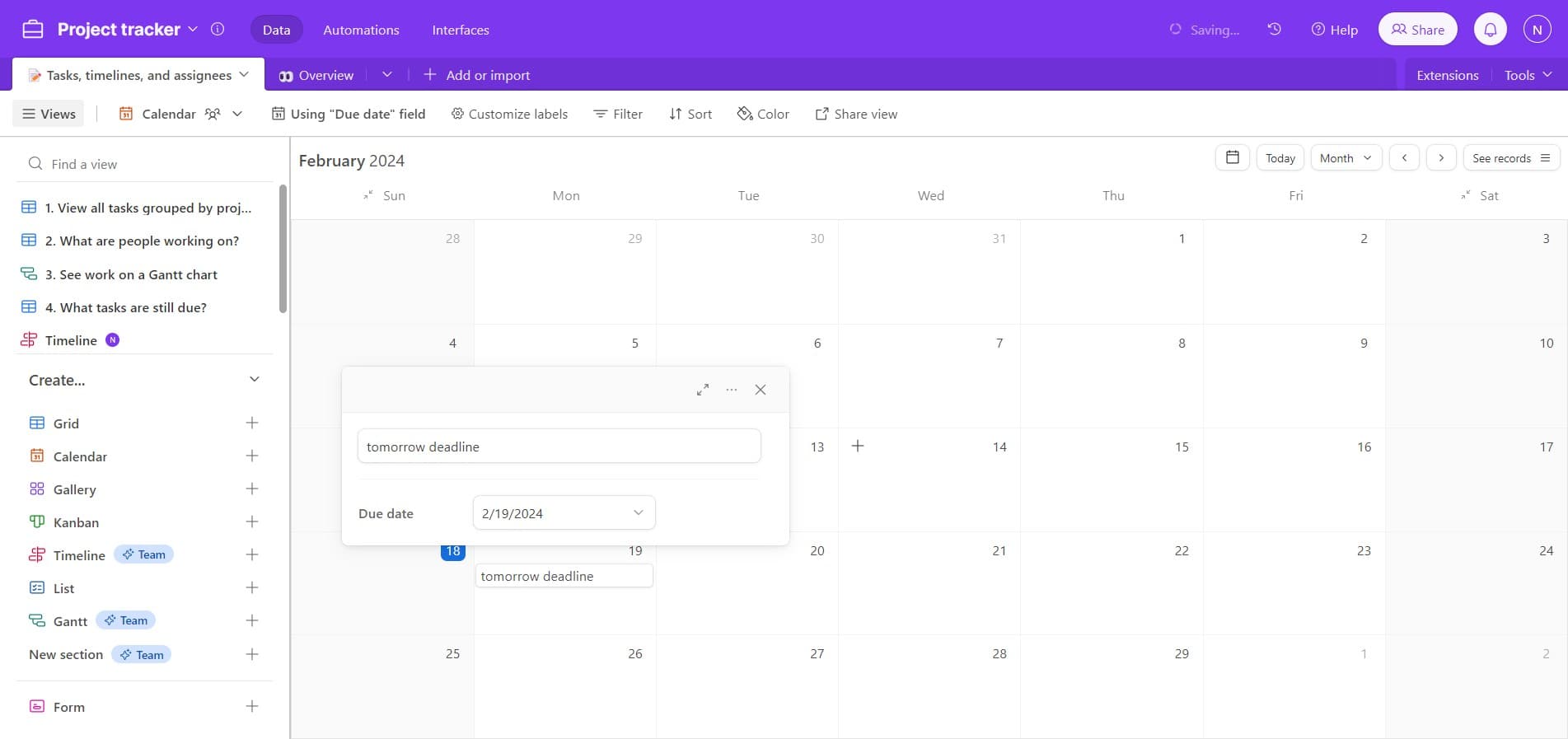This screenshot has height=739, width=1568.
Task: Toggle the Views sidebar button
Action: pos(49,114)
